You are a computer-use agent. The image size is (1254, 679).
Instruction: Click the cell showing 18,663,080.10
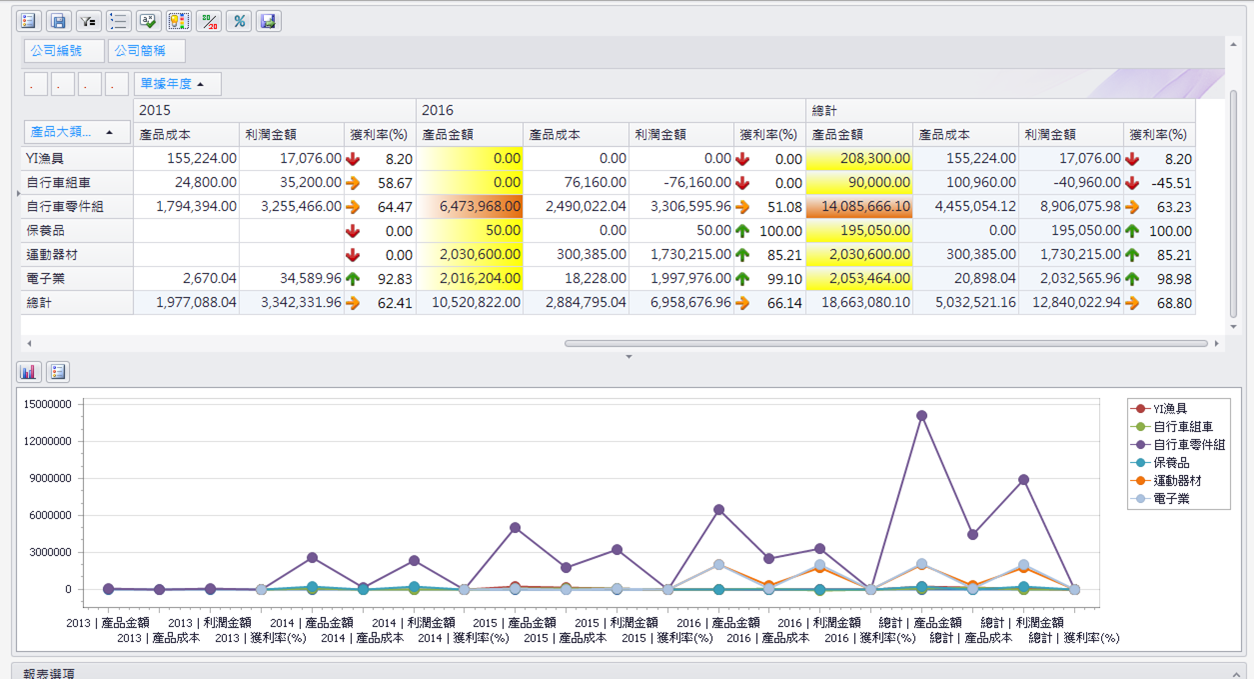point(860,302)
